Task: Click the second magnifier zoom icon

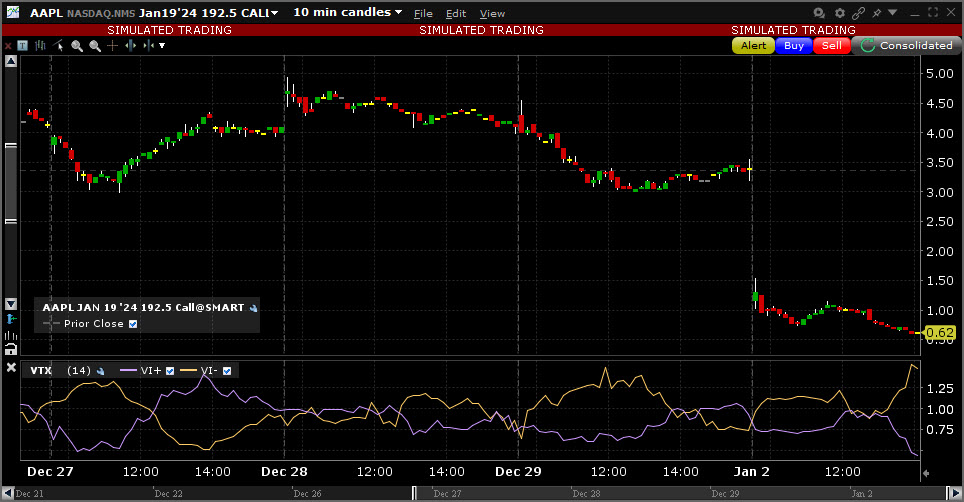Action: click(95, 45)
